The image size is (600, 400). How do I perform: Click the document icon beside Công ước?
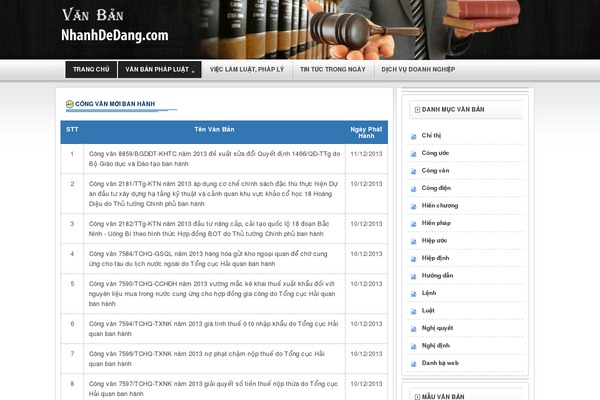click(x=413, y=154)
